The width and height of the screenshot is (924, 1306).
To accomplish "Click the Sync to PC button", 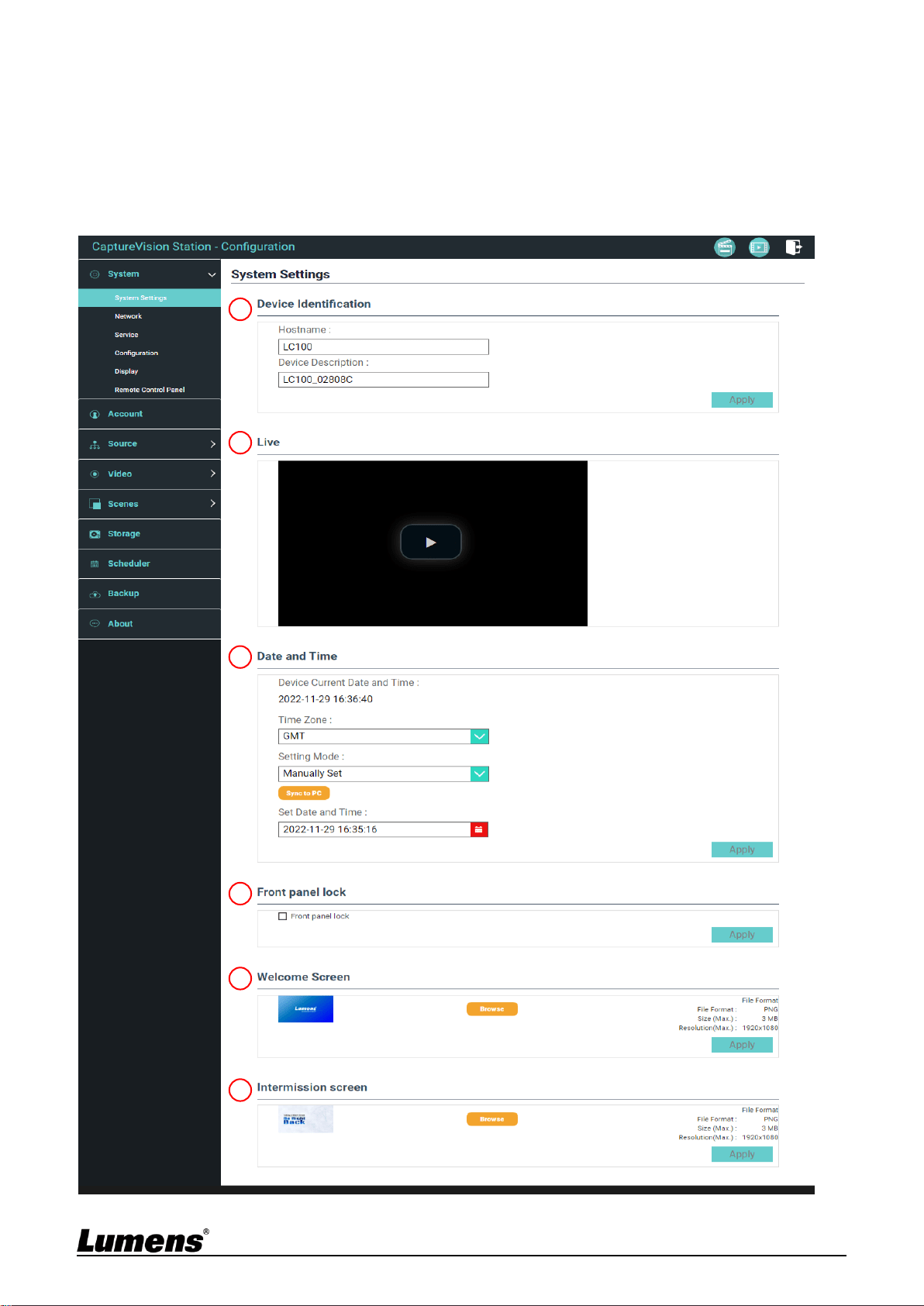I will click(x=304, y=793).
